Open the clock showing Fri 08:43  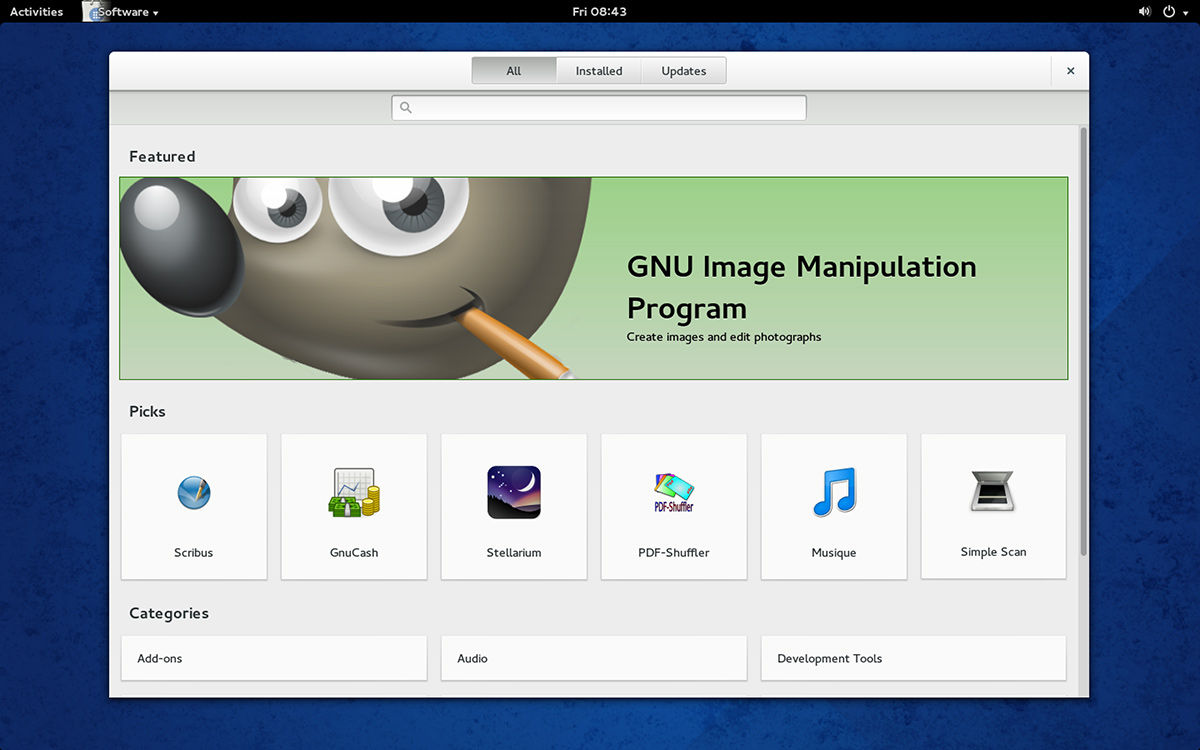coord(600,12)
